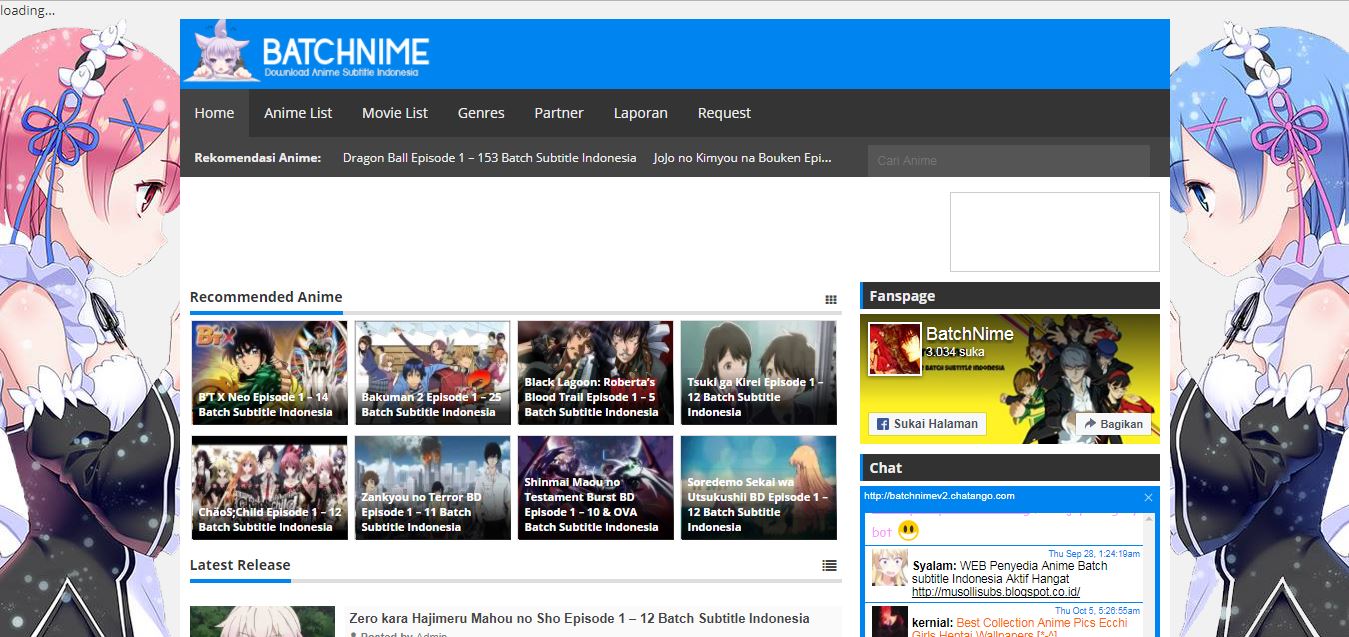Click the Rekomendasi Anime label
1349x637 pixels.
pos(258,158)
